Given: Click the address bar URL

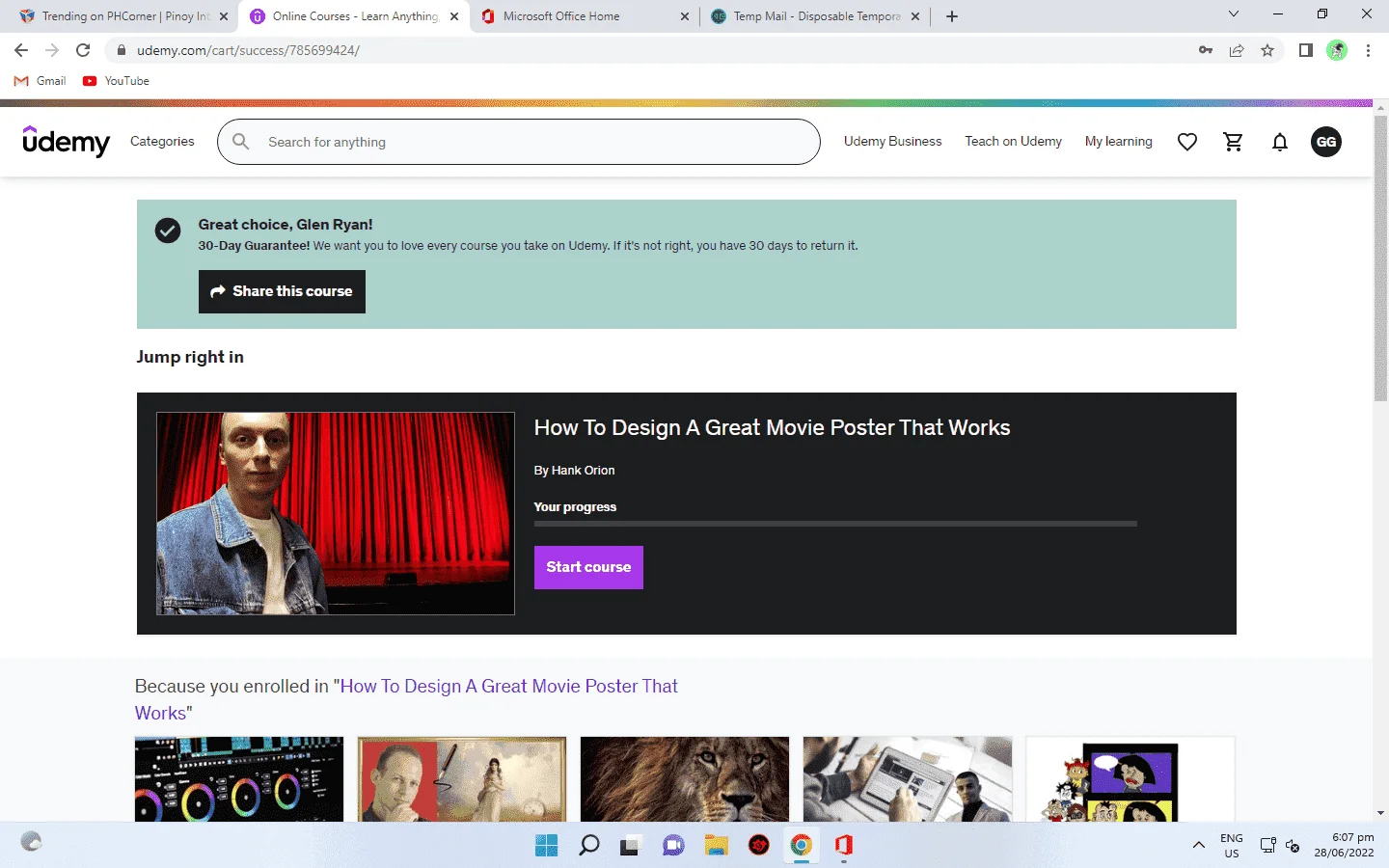Looking at the screenshot, I should [x=248, y=50].
